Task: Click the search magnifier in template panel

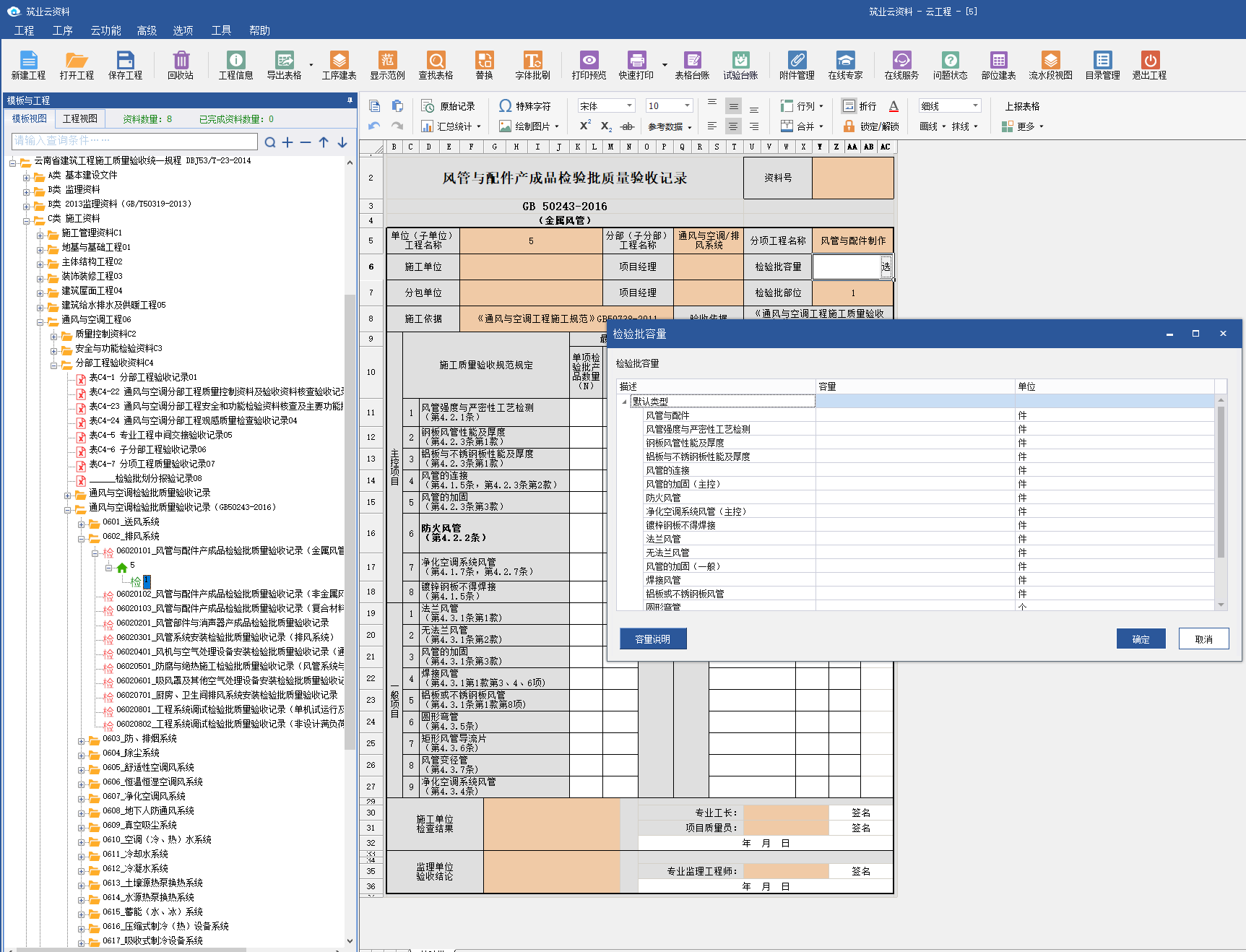Action: 270,142
